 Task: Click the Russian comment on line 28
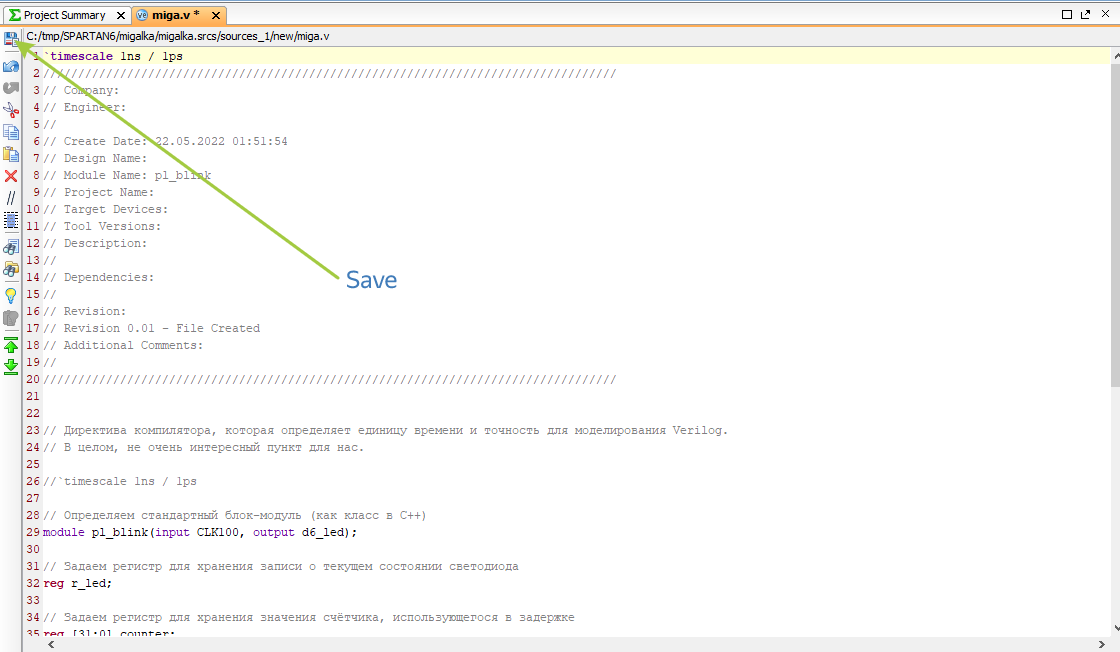click(x=235, y=516)
